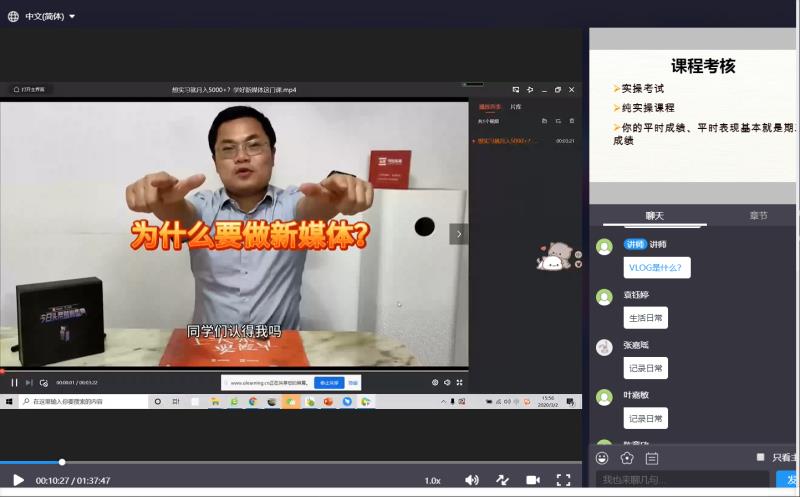Select the orange playlist video entry
Image resolution: width=800 pixels, height=497 pixels.
[524, 141]
